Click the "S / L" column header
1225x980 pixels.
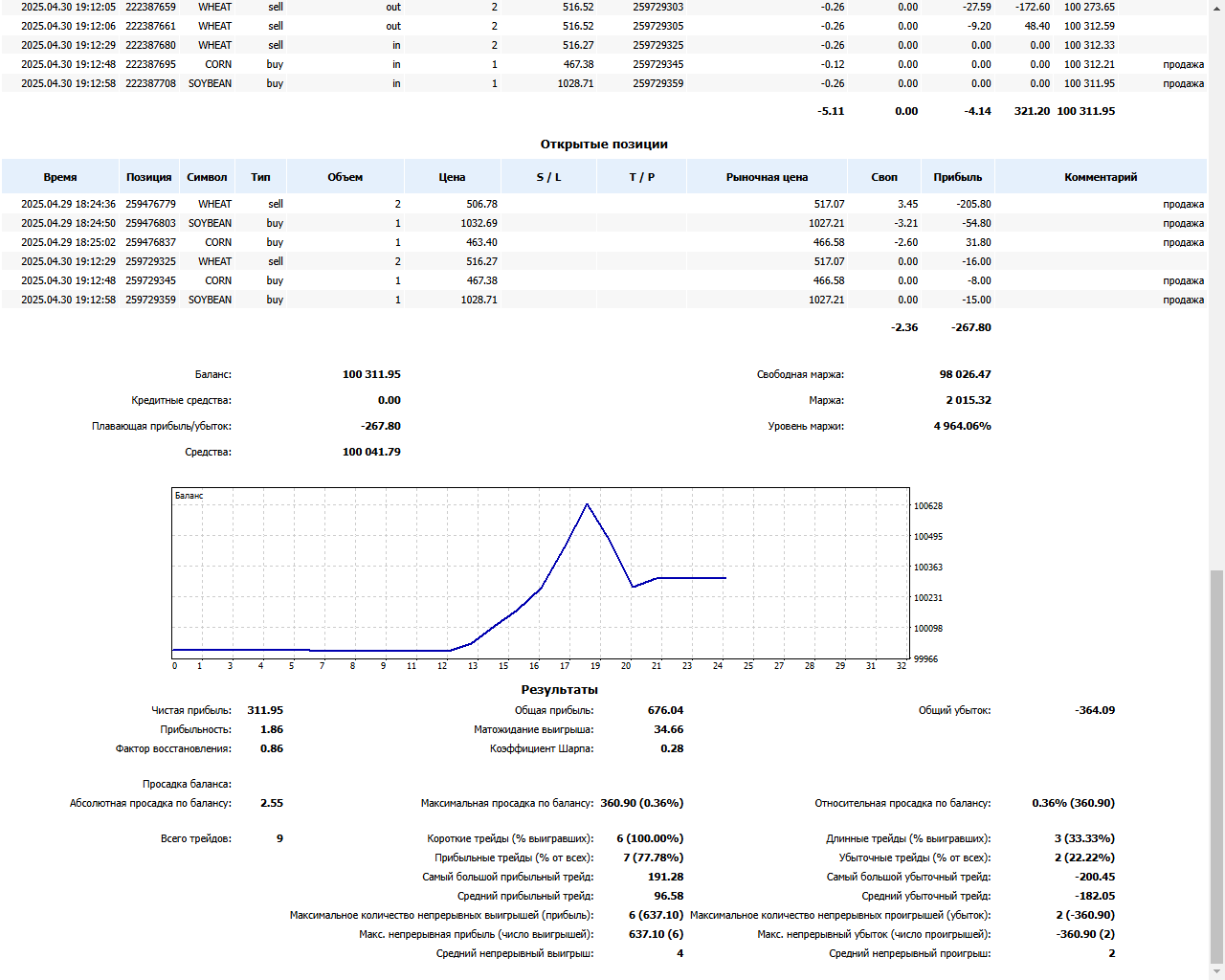tap(548, 177)
